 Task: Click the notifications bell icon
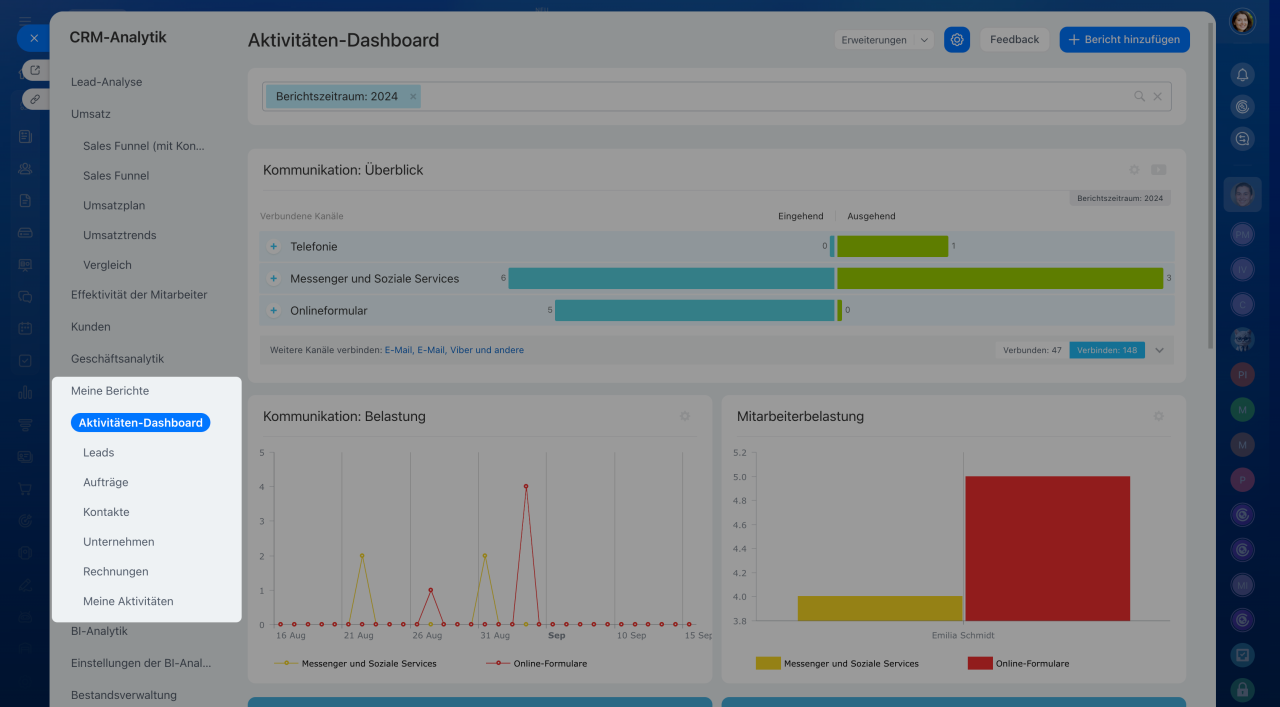pyautogui.click(x=1242, y=75)
